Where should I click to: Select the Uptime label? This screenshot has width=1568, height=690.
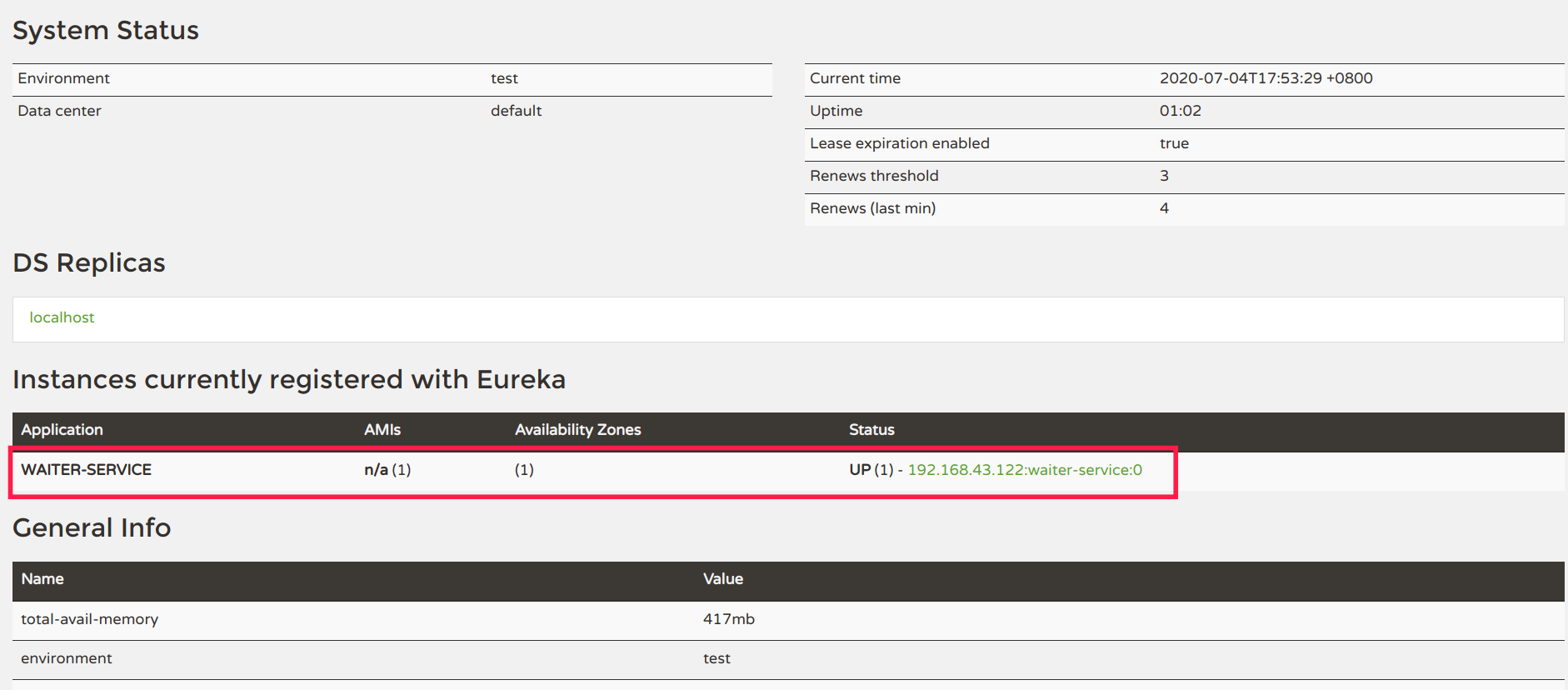tap(836, 111)
